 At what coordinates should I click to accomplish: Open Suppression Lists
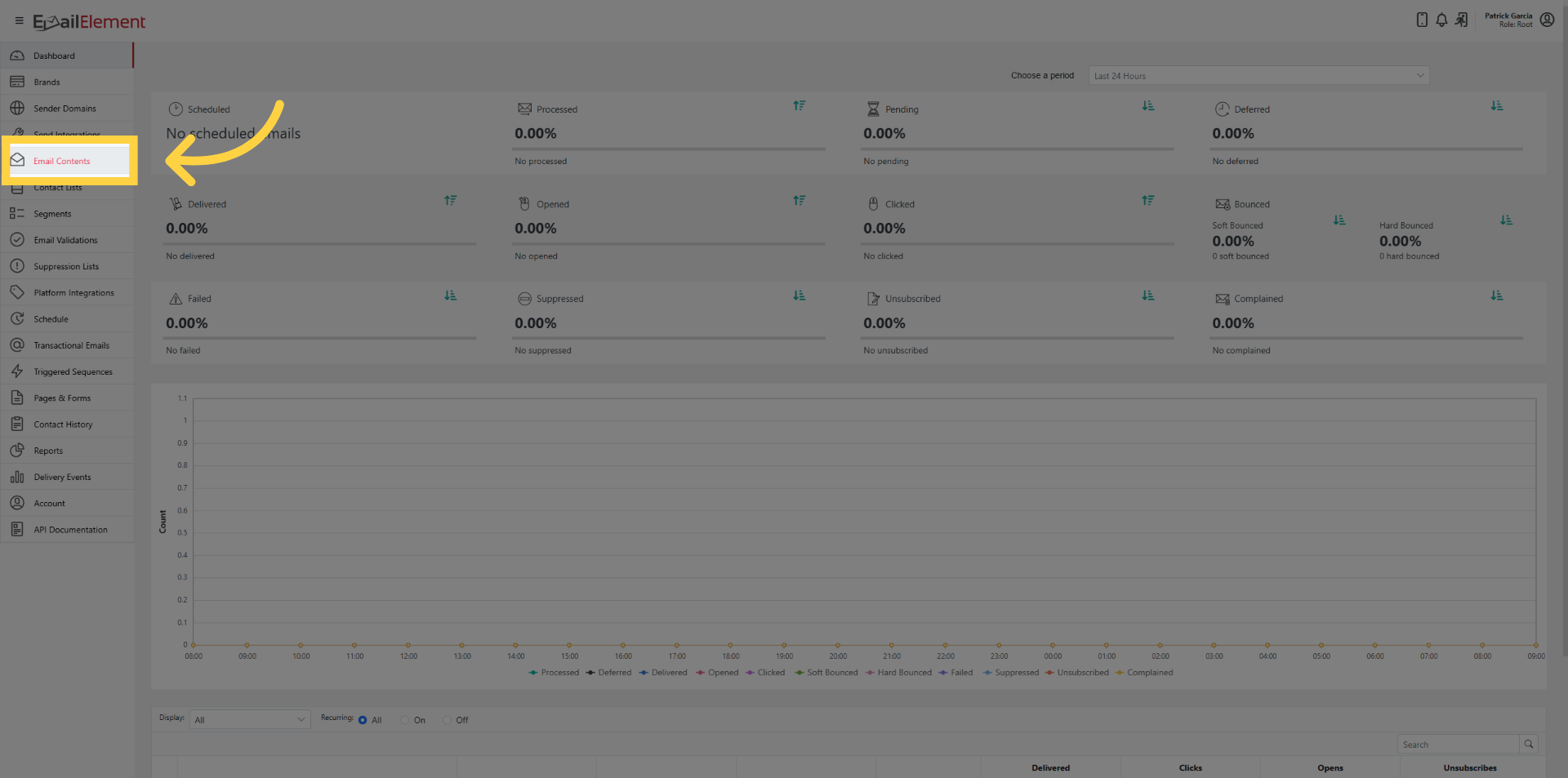click(x=67, y=266)
